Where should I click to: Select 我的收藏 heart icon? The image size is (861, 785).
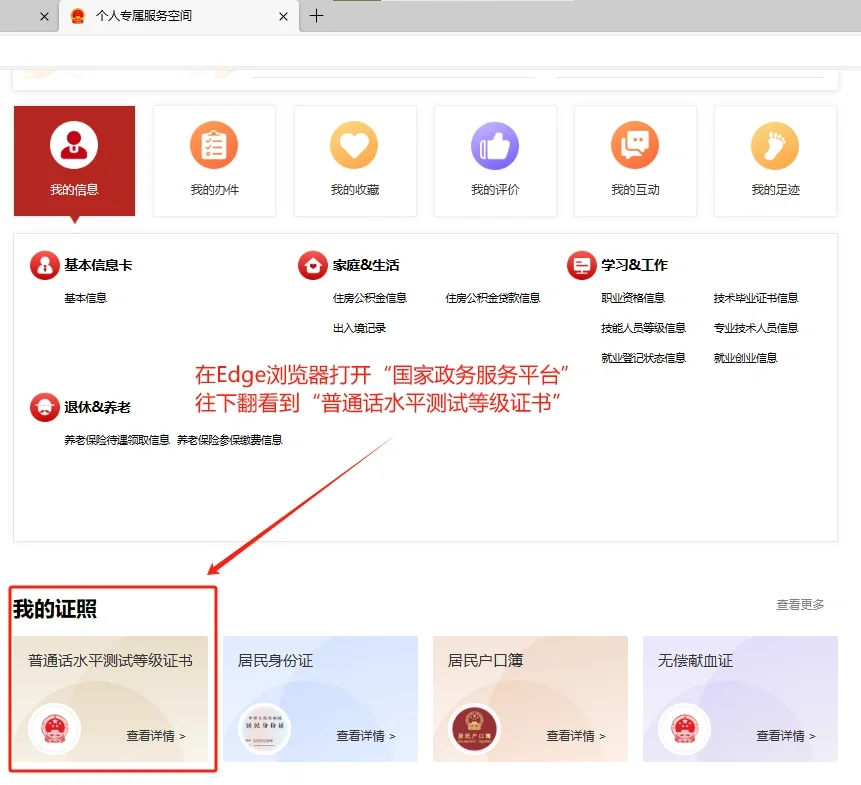(354, 146)
